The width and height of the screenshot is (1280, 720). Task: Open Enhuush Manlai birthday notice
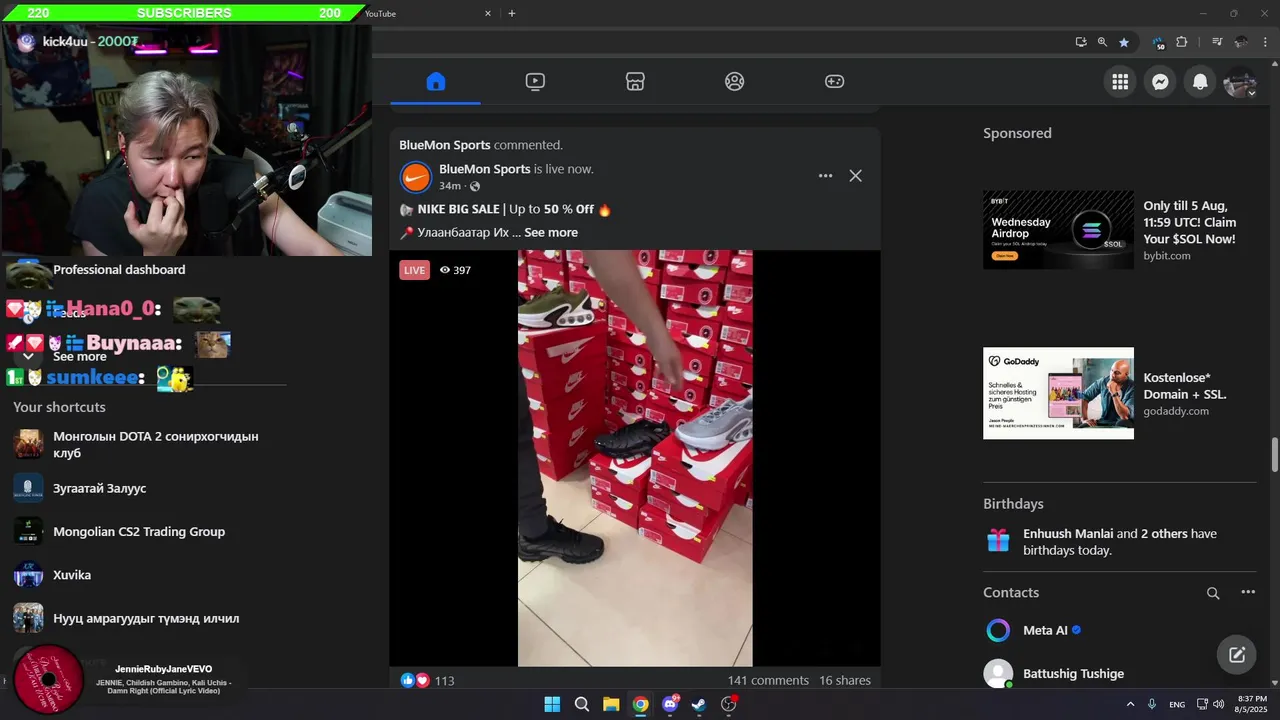(x=1120, y=542)
